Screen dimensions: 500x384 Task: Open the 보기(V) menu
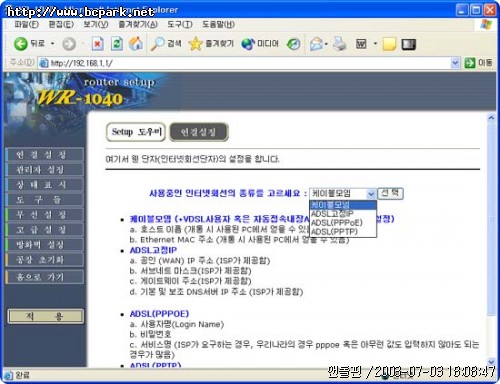(96, 24)
